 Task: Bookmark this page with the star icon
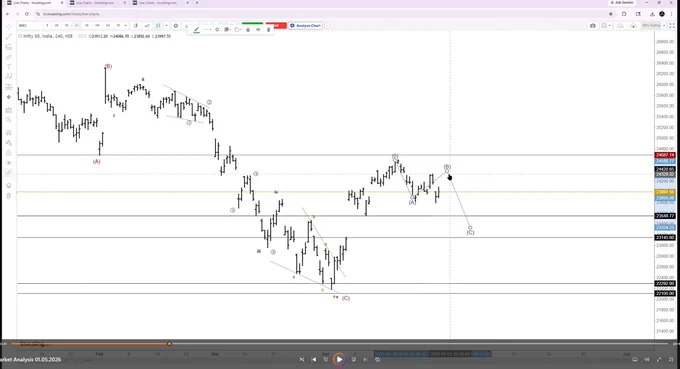(x=611, y=14)
